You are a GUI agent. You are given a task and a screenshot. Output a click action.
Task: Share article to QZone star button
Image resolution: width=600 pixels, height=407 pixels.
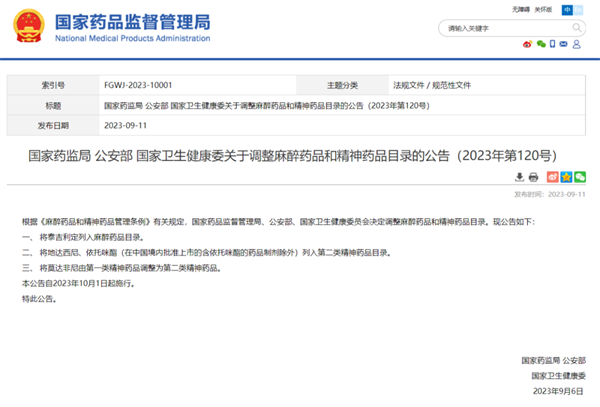click(x=564, y=177)
